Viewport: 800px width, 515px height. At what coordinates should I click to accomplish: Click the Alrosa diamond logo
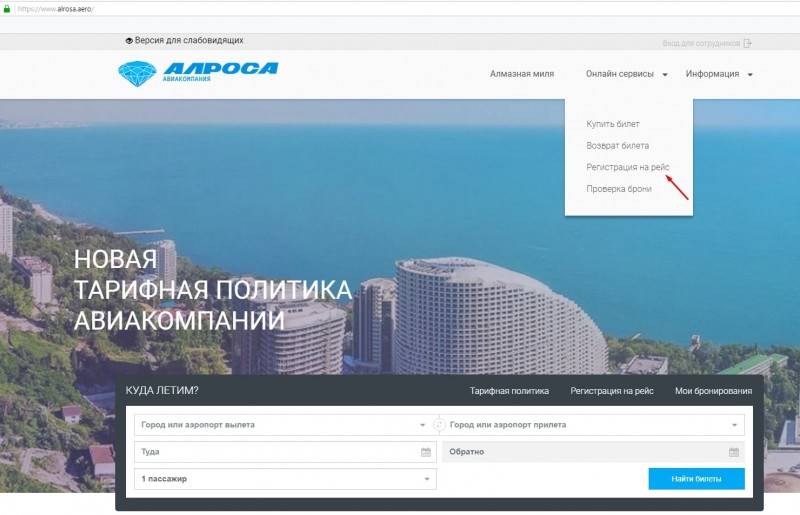click(x=137, y=73)
